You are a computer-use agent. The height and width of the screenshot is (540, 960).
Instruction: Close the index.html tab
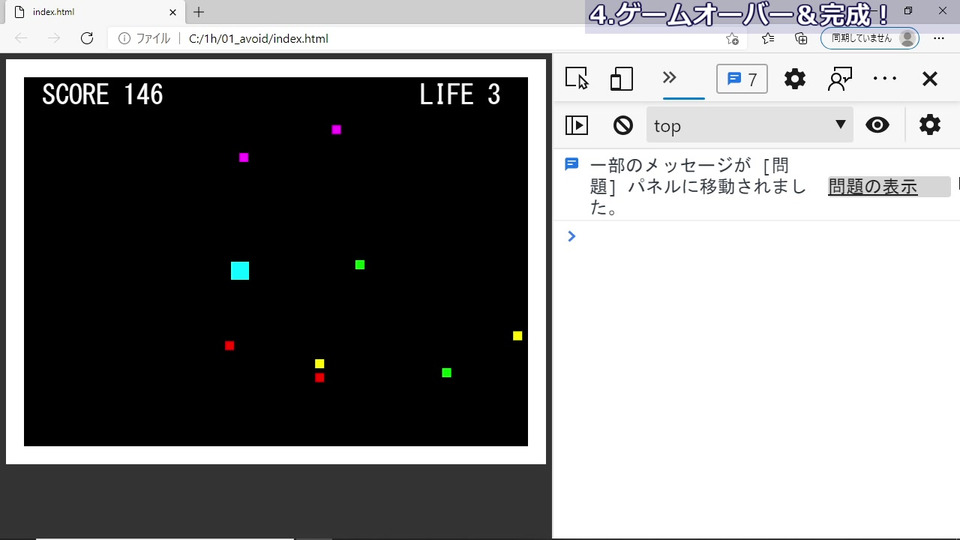click(173, 12)
